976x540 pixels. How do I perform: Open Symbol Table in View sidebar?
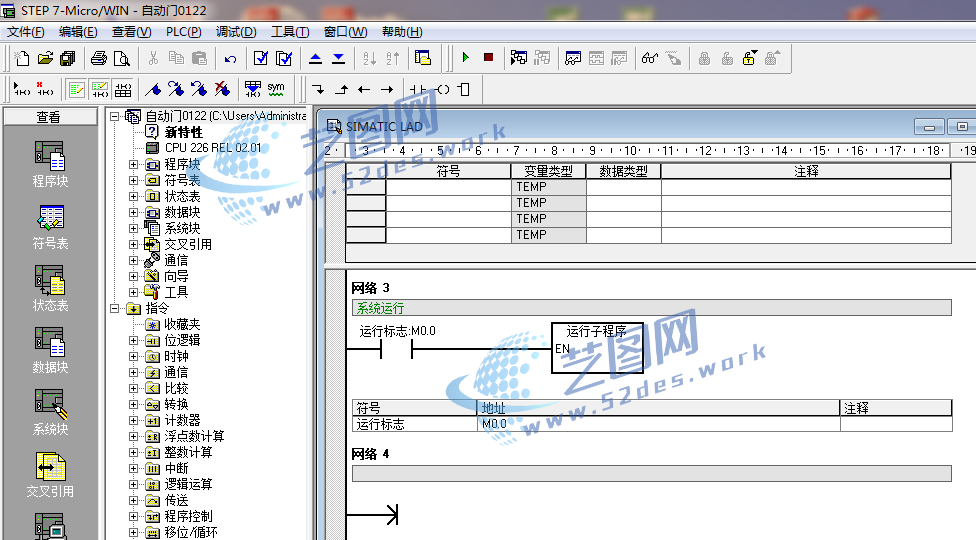(50, 226)
